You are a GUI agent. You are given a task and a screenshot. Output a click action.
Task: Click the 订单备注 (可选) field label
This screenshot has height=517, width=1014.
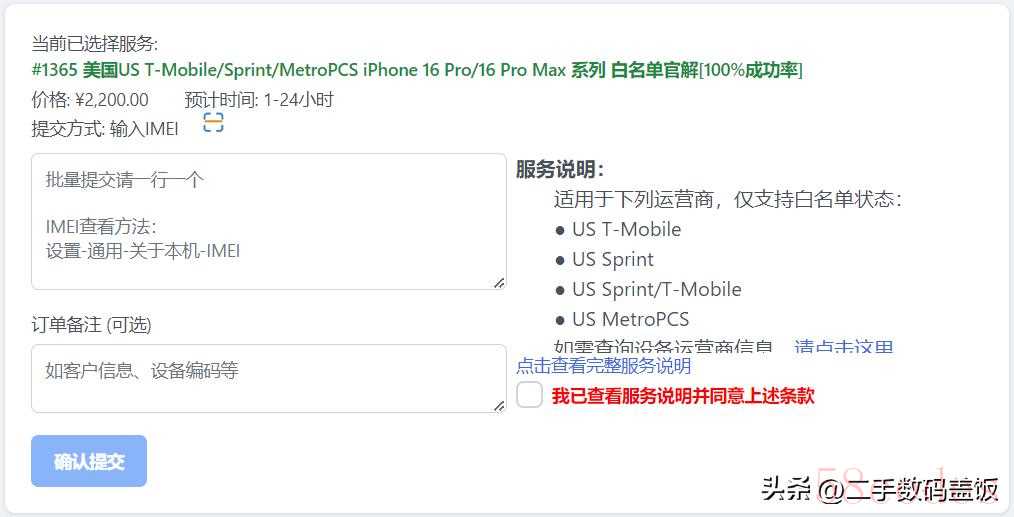[x=91, y=325]
